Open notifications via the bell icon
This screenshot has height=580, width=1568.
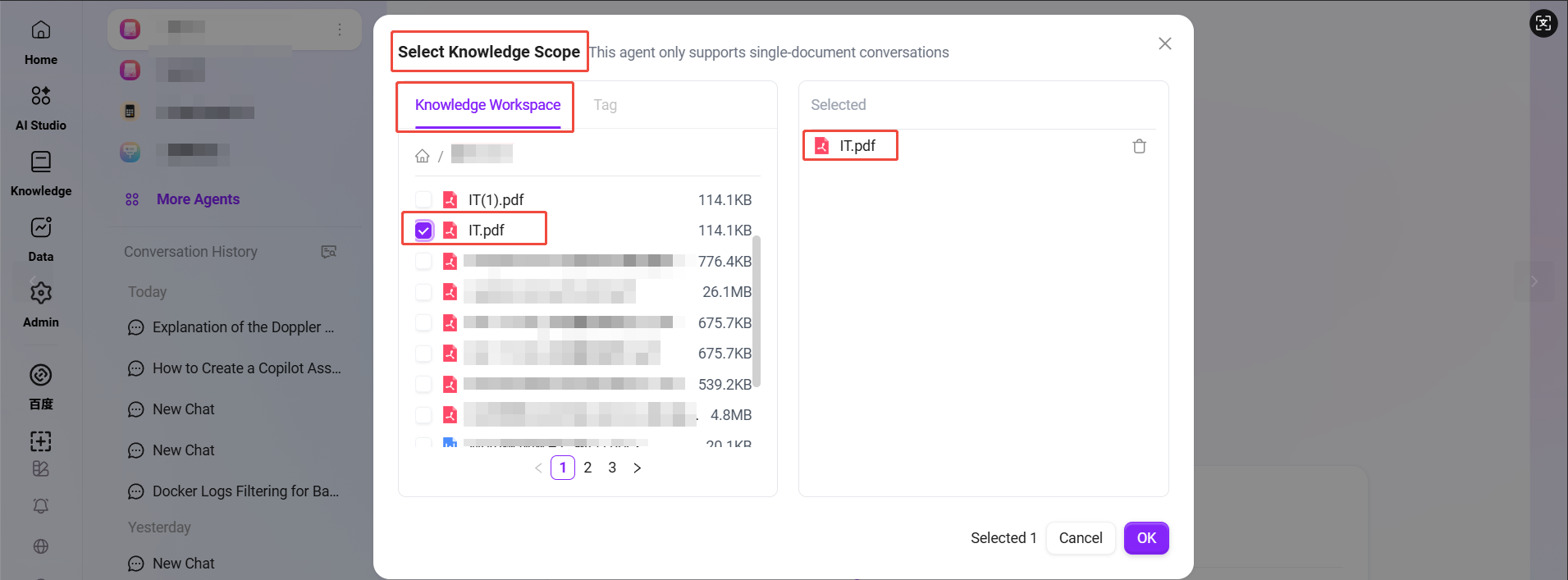40,506
